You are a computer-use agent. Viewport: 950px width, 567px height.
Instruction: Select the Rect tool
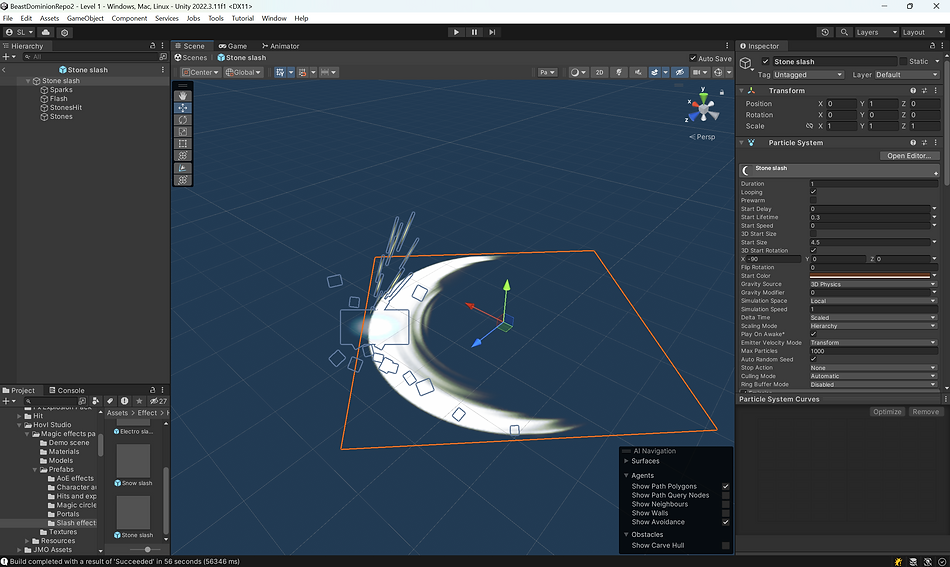pos(182,144)
